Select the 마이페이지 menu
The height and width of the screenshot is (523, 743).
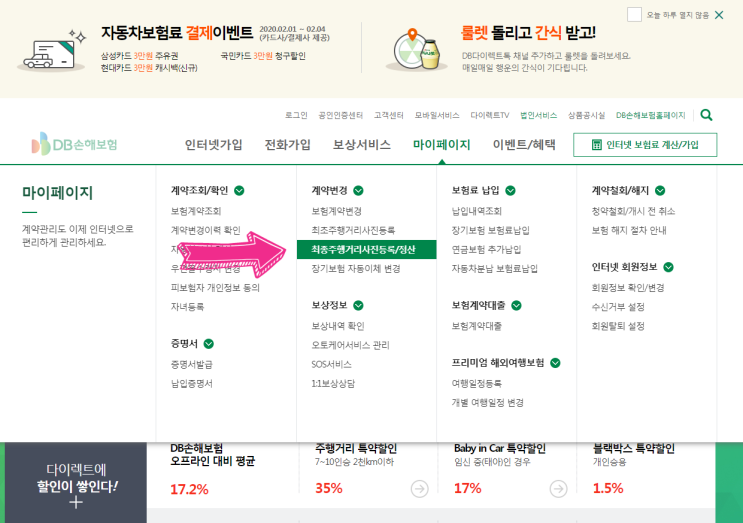441,144
